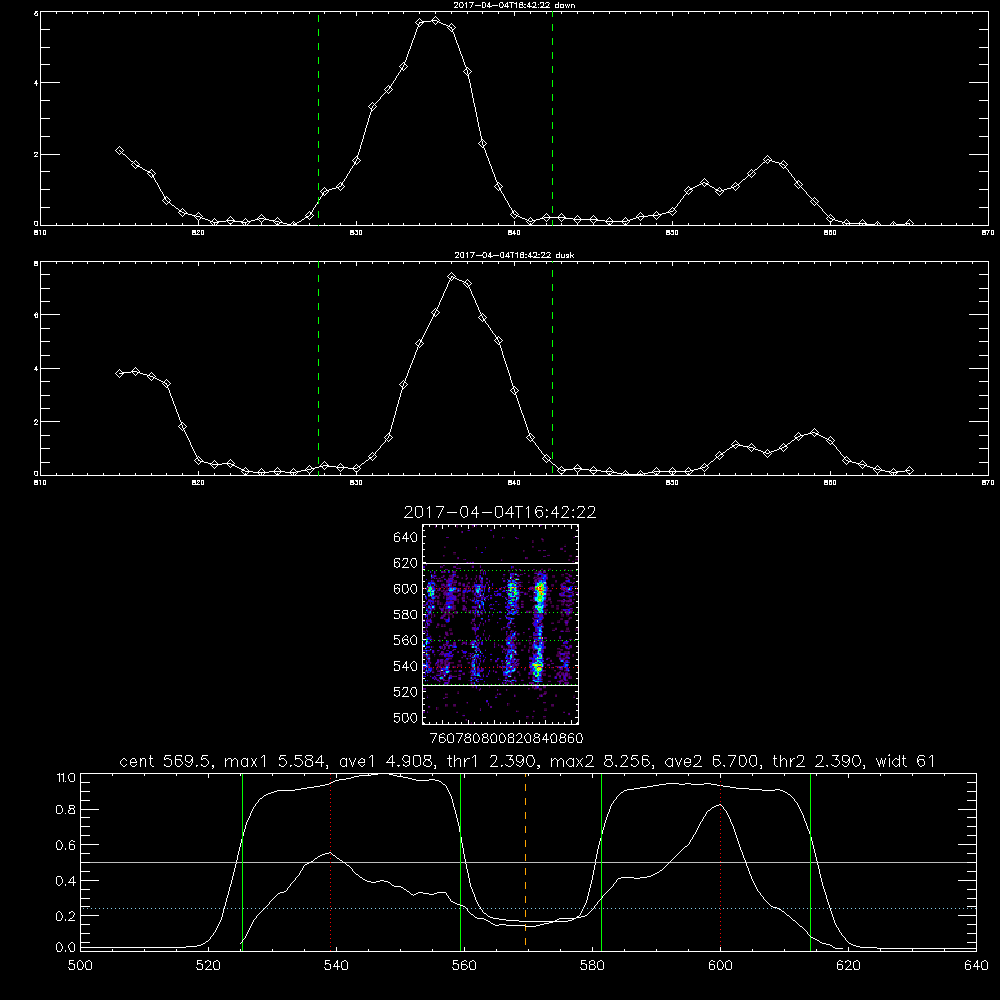Click the '640' label on heatmap y-axis
Viewport: 1000px width, 1000px height.
[406, 538]
